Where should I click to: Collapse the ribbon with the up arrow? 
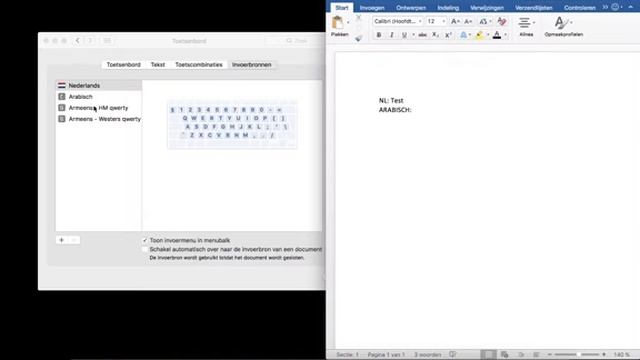point(631,7)
